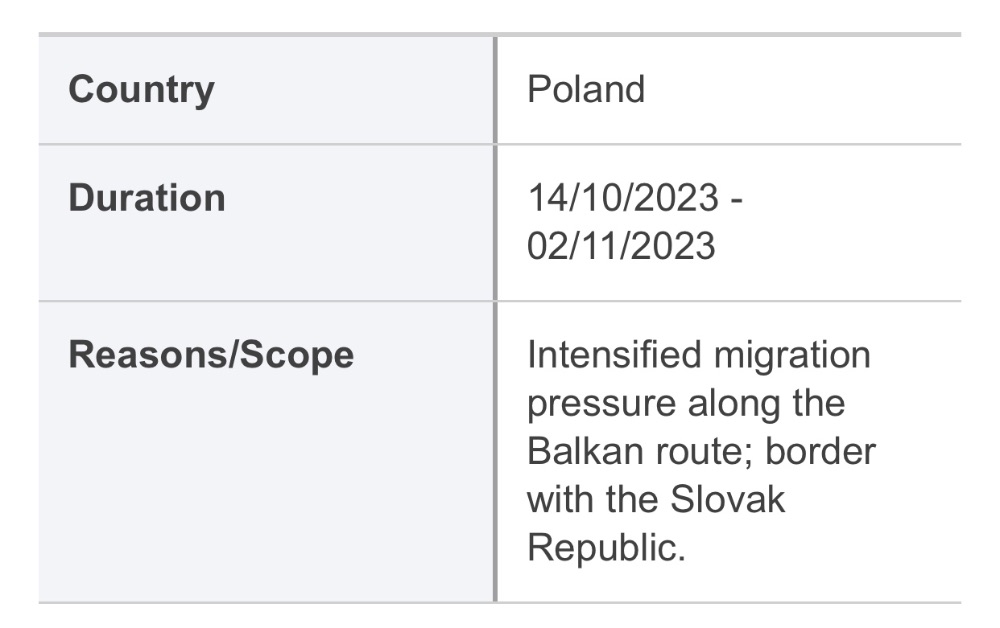Image resolution: width=1000 pixels, height=628 pixels.
Task: Click the hyphen after the start date
Action: 736,200
